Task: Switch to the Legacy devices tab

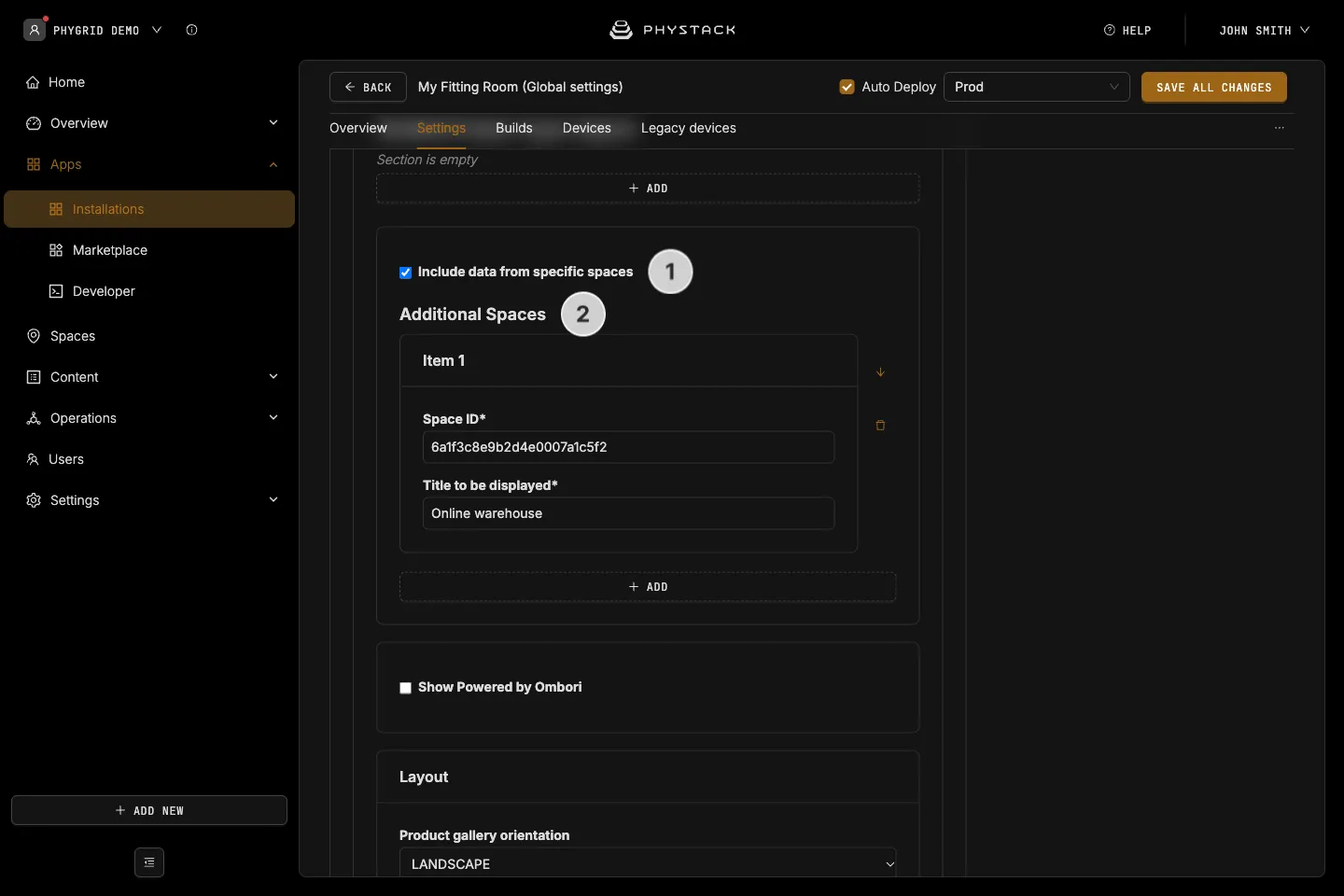Action: tap(689, 128)
